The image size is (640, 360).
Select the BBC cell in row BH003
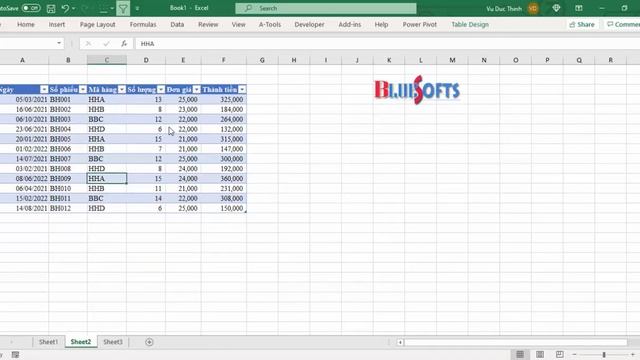pyautogui.click(x=107, y=119)
